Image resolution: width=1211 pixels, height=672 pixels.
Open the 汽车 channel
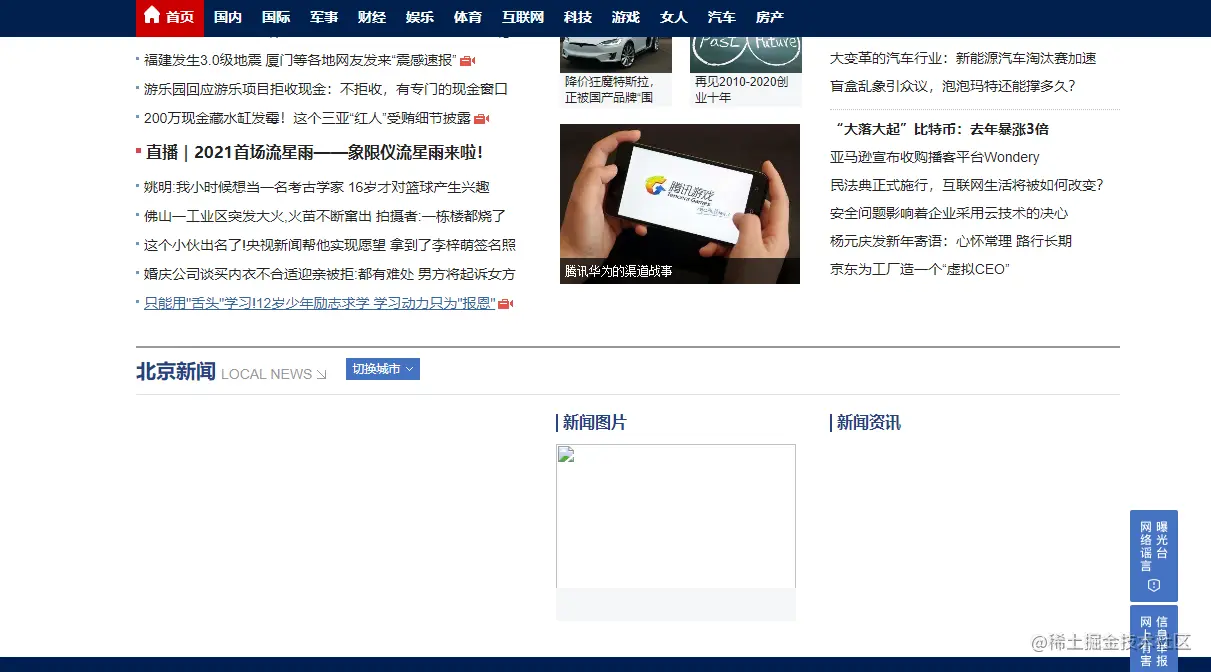pos(722,17)
